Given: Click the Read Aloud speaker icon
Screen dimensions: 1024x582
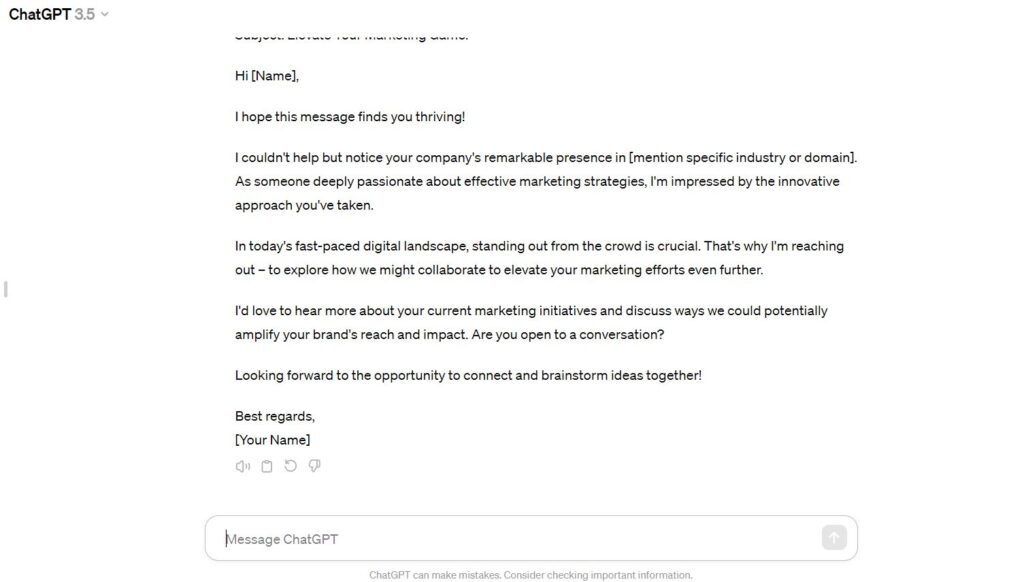Looking at the screenshot, I should pos(243,466).
